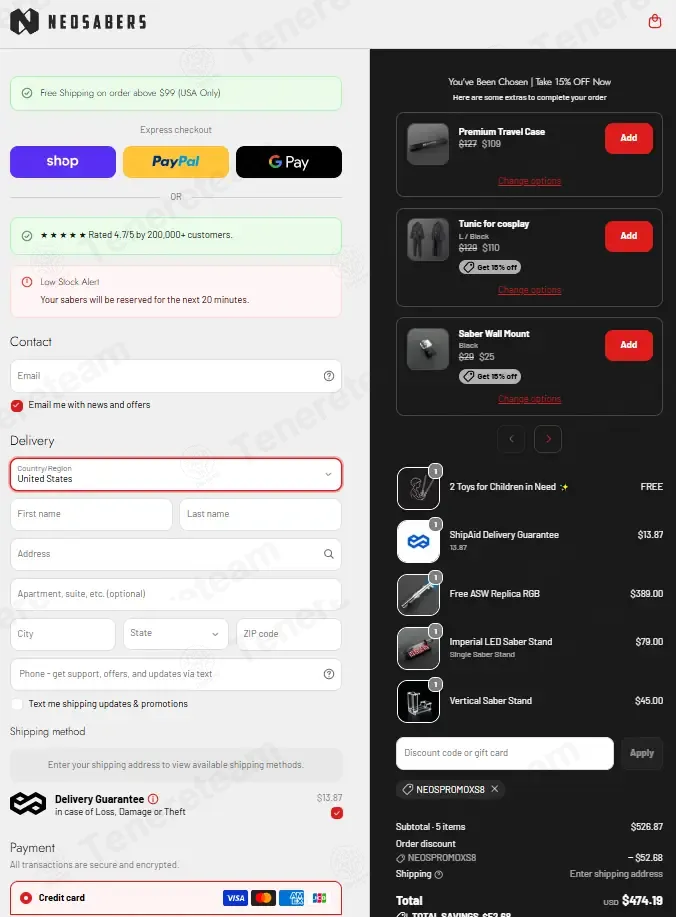Screen dimensions: 676x917
Task: Focus the City input field
Action: pyautogui.click(x=63, y=634)
